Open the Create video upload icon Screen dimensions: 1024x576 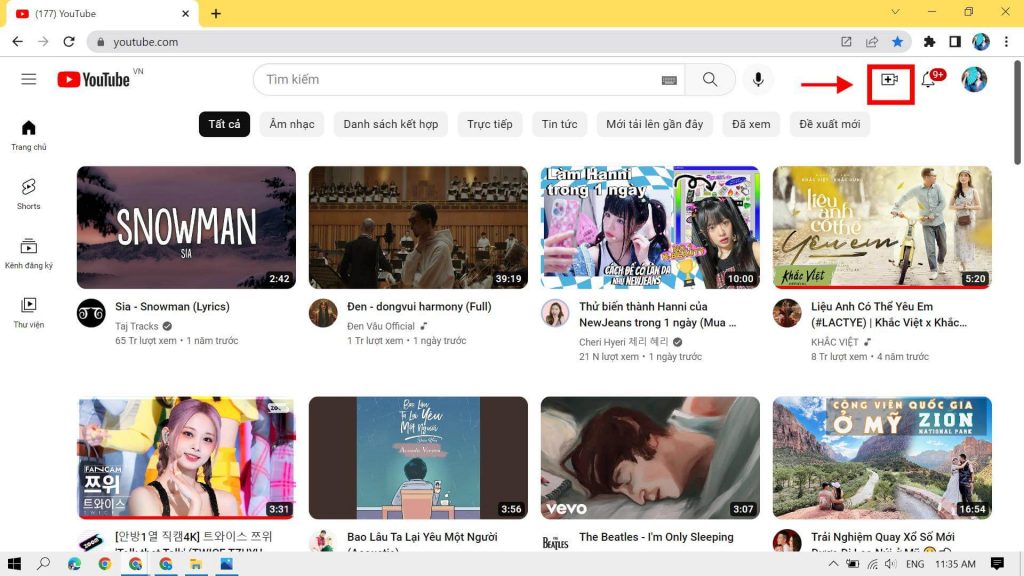click(888, 80)
